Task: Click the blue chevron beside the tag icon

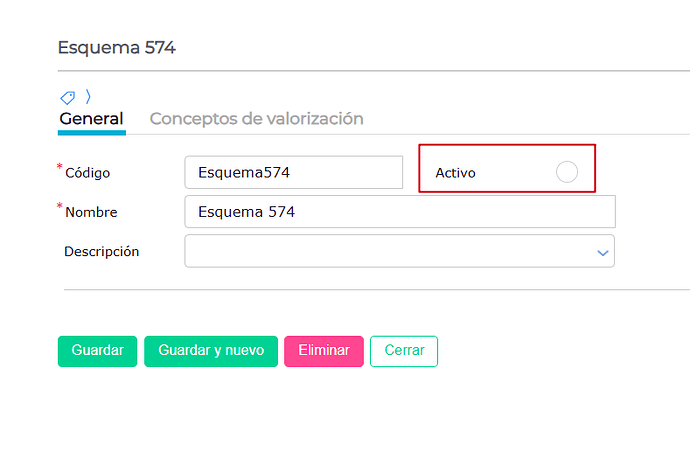Action: pyautogui.click(x=88, y=96)
